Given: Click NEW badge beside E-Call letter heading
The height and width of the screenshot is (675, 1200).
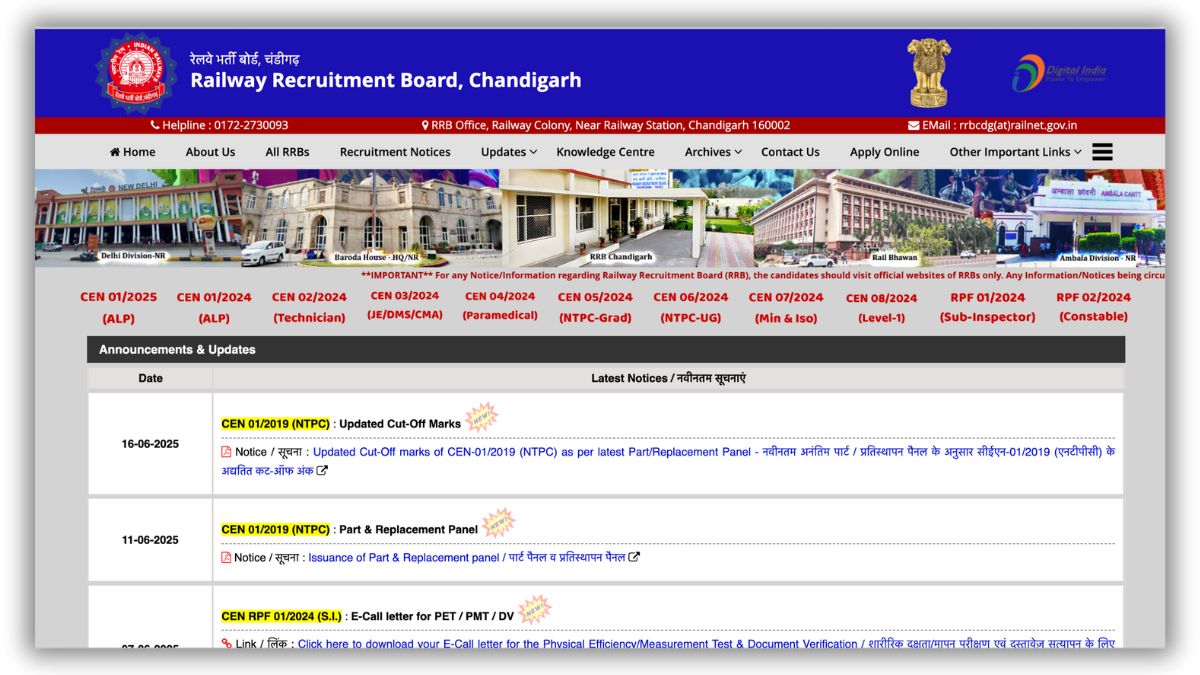Looking at the screenshot, I should [535, 610].
